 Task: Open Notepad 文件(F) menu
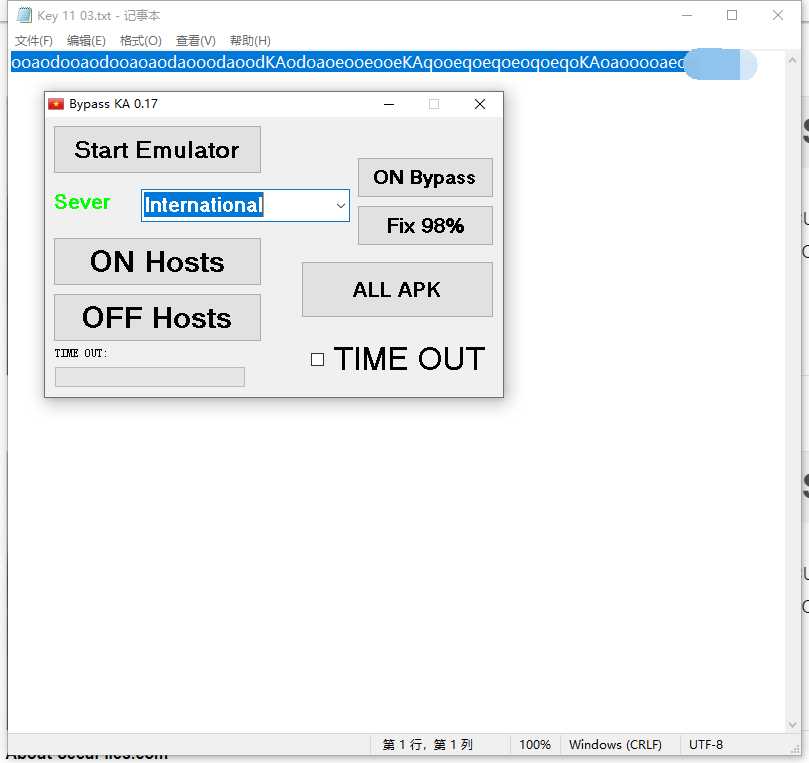coord(34,41)
